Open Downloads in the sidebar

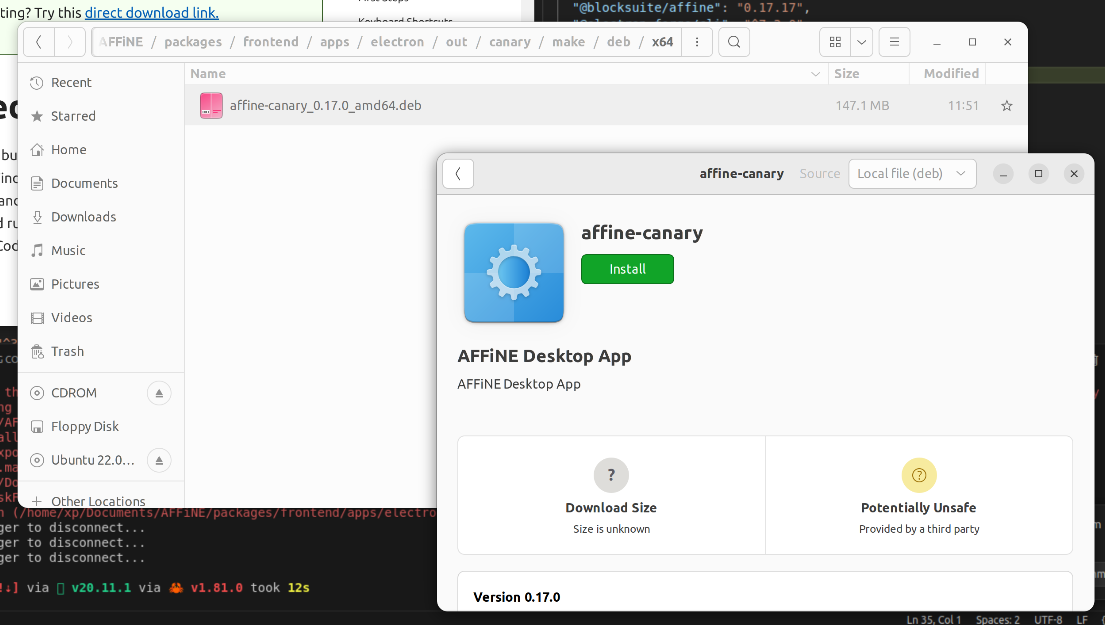point(83,217)
